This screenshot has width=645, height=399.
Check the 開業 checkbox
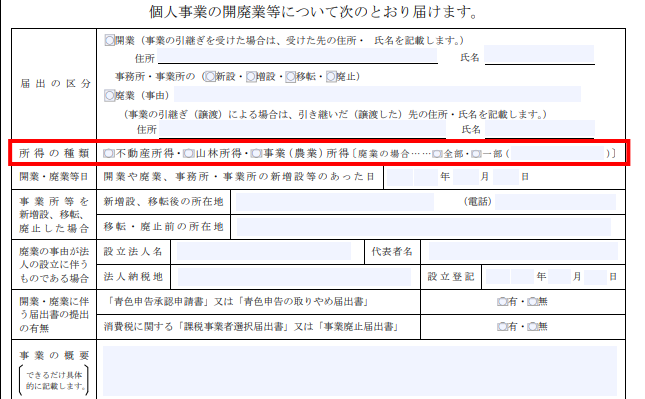click(x=109, y=40)
